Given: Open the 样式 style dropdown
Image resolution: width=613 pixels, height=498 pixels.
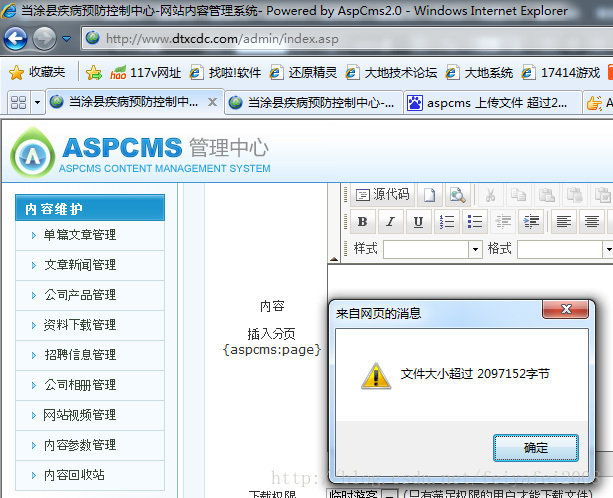Looking at the screenshot, I should click(x=432, y=249).
